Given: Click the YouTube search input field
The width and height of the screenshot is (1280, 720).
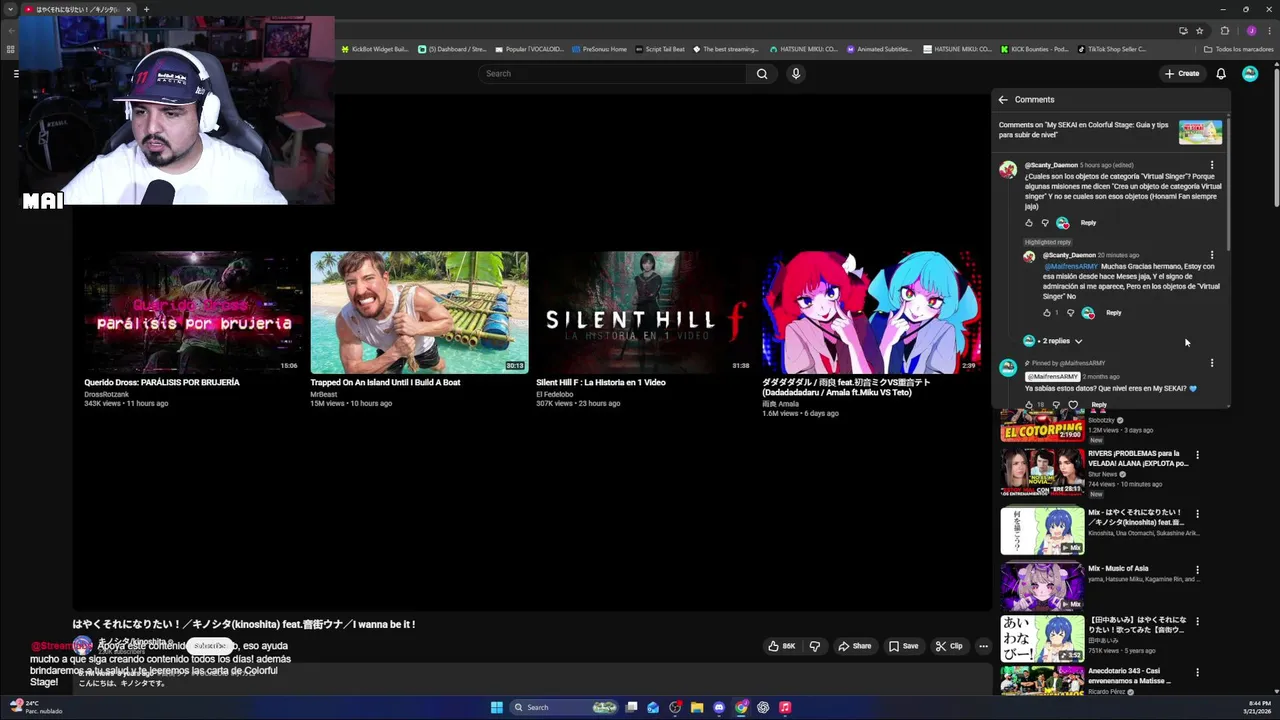Looking at the screenshot, I should (x=612, y=73).
